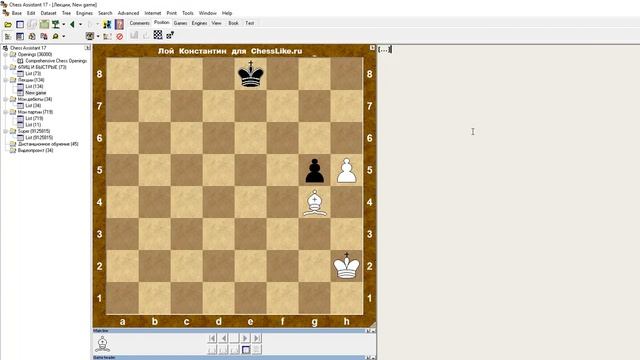Open a database with the yellow folder icon

tap(8, 24)
